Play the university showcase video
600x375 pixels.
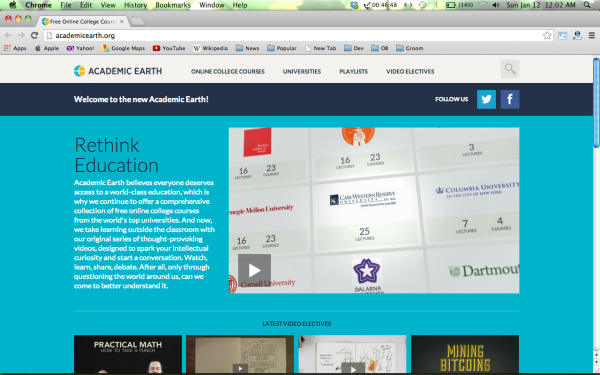(x=254, y=271)
